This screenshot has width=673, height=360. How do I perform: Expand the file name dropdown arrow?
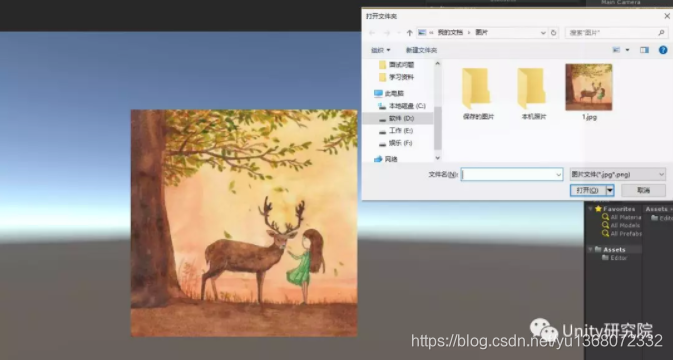coord(558,174)
